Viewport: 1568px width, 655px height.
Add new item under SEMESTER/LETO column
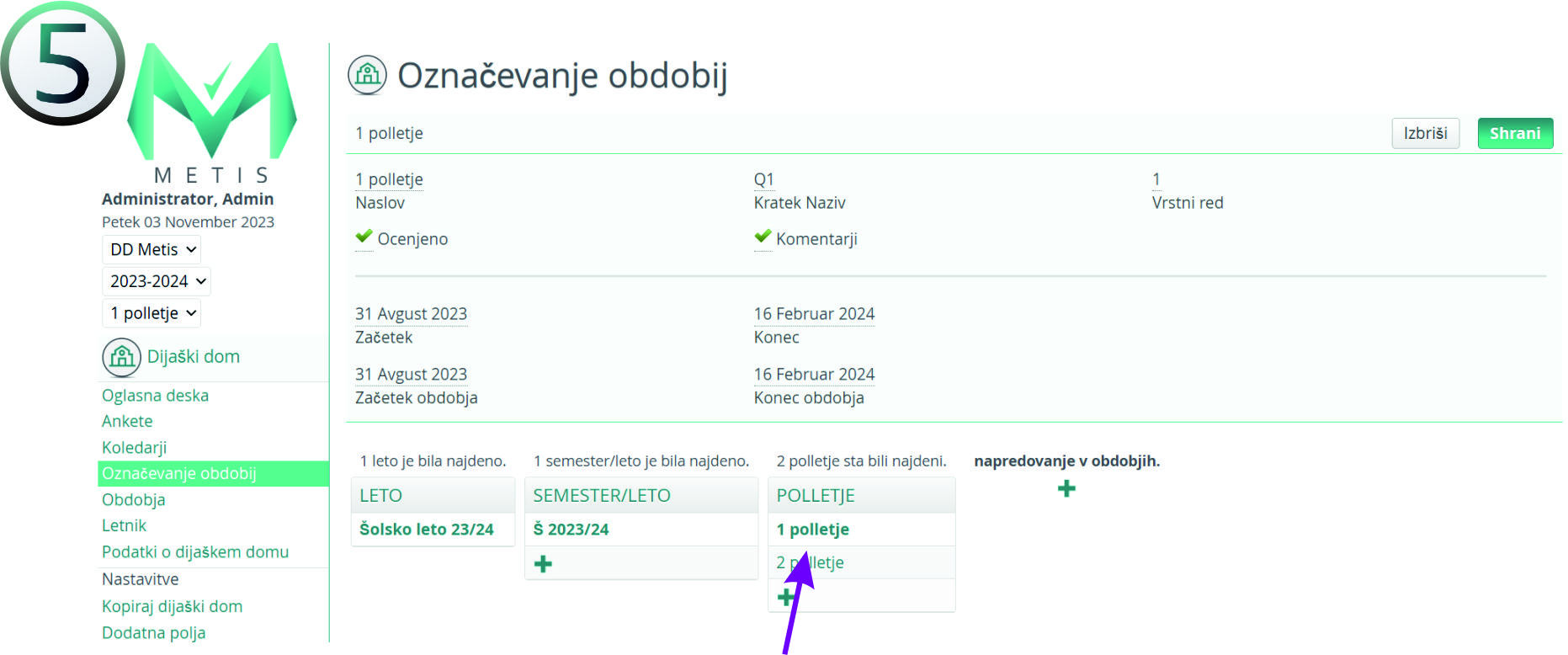(544, 564)
